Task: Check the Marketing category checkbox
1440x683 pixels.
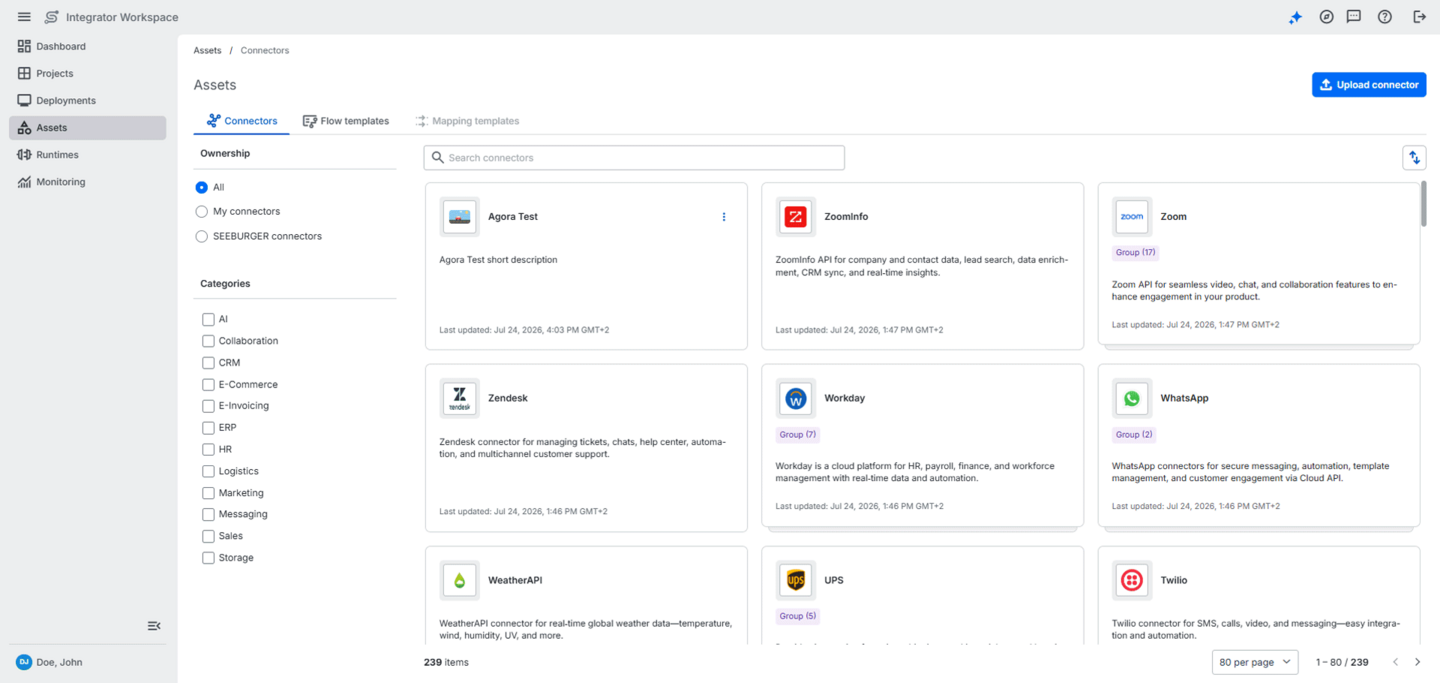Action: point(208,493)
